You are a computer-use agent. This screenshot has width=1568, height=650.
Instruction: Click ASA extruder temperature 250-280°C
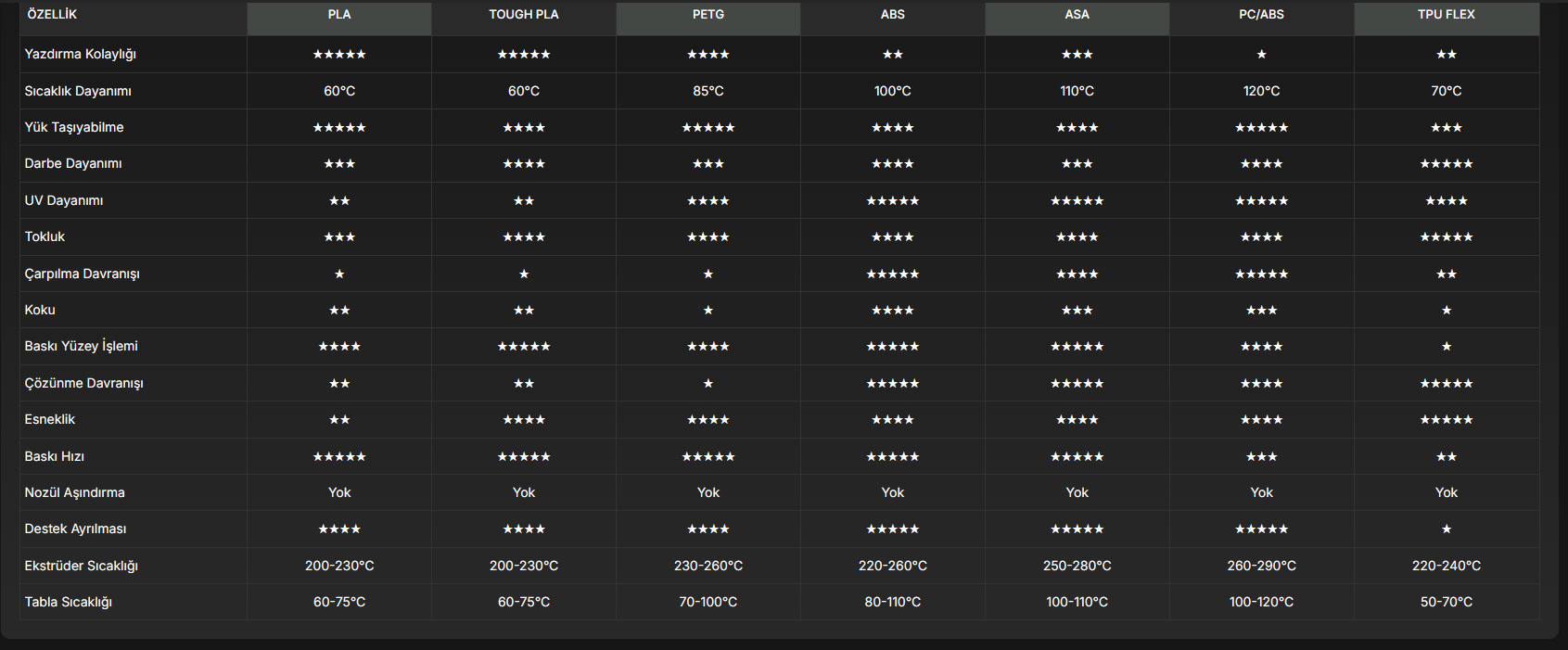1077,566
